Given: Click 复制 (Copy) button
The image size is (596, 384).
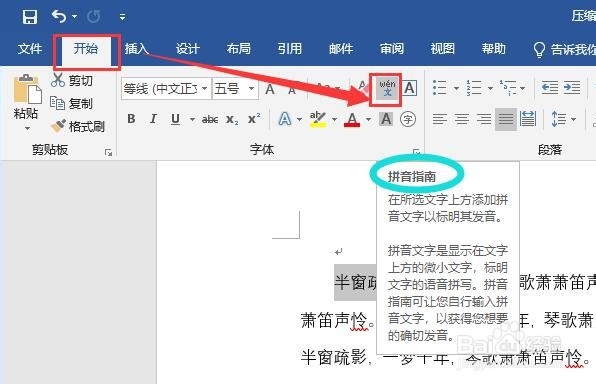Looking at the screenshot, I should [72, 103].
